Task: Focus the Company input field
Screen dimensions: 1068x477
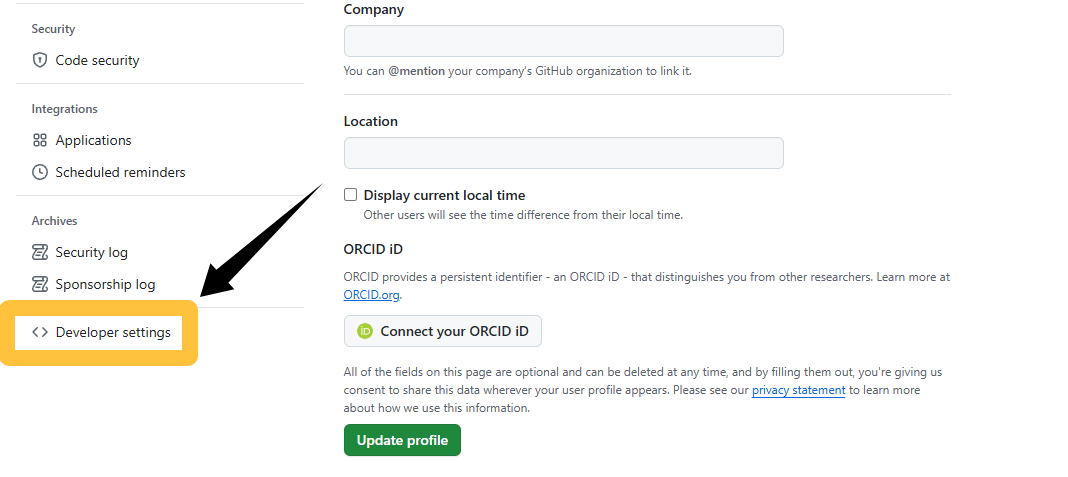Action: click(563, 41)
